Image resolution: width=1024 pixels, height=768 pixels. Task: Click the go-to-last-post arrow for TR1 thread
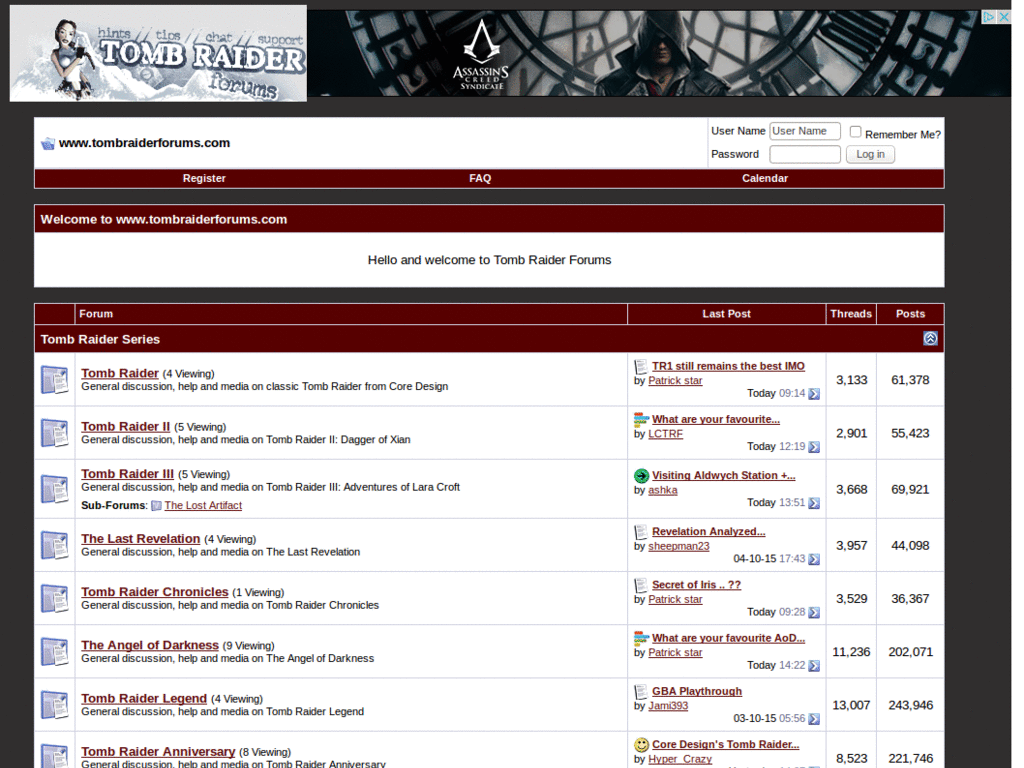point(813,394)
